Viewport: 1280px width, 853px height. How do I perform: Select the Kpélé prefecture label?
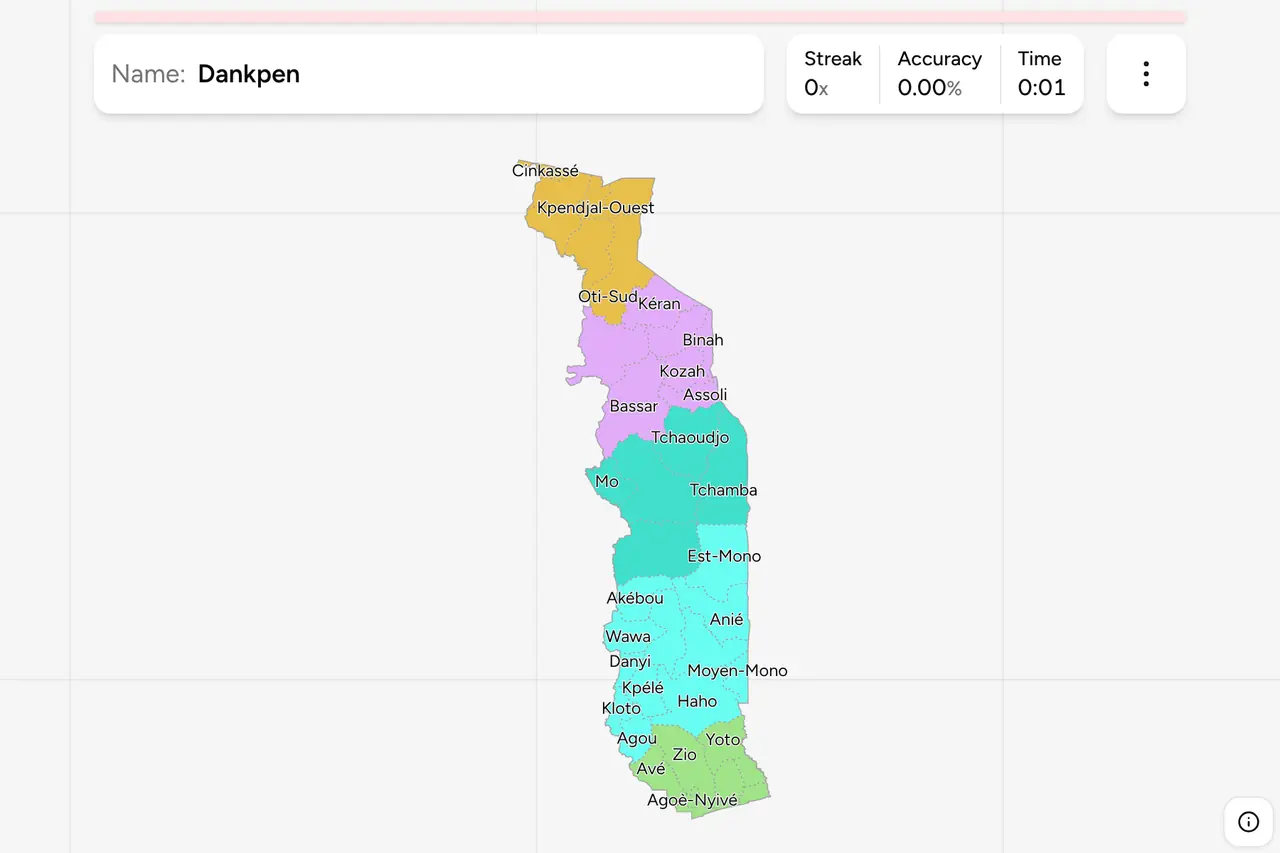[643, 688]
